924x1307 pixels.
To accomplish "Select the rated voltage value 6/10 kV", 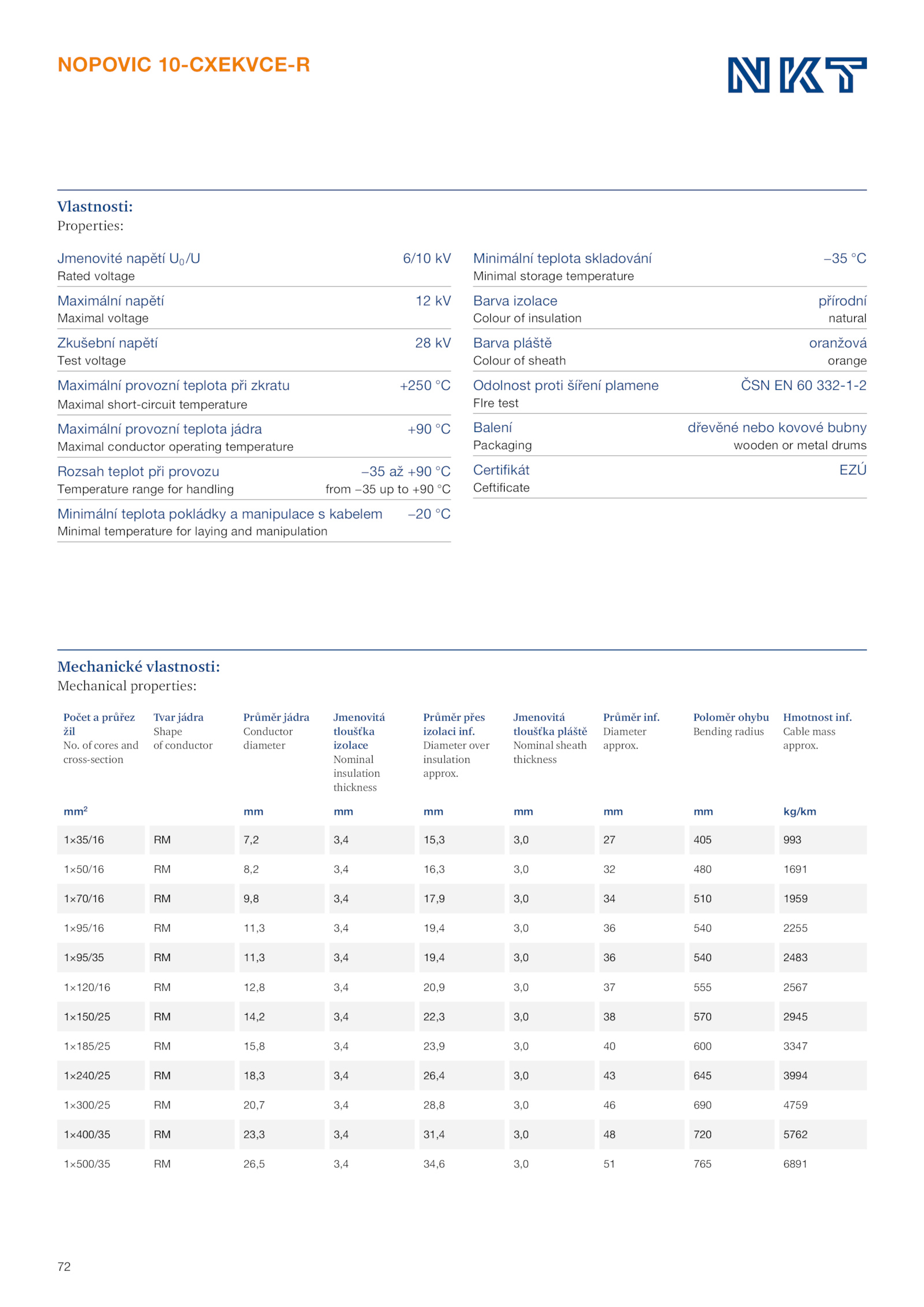I will (x=427, y=258).
